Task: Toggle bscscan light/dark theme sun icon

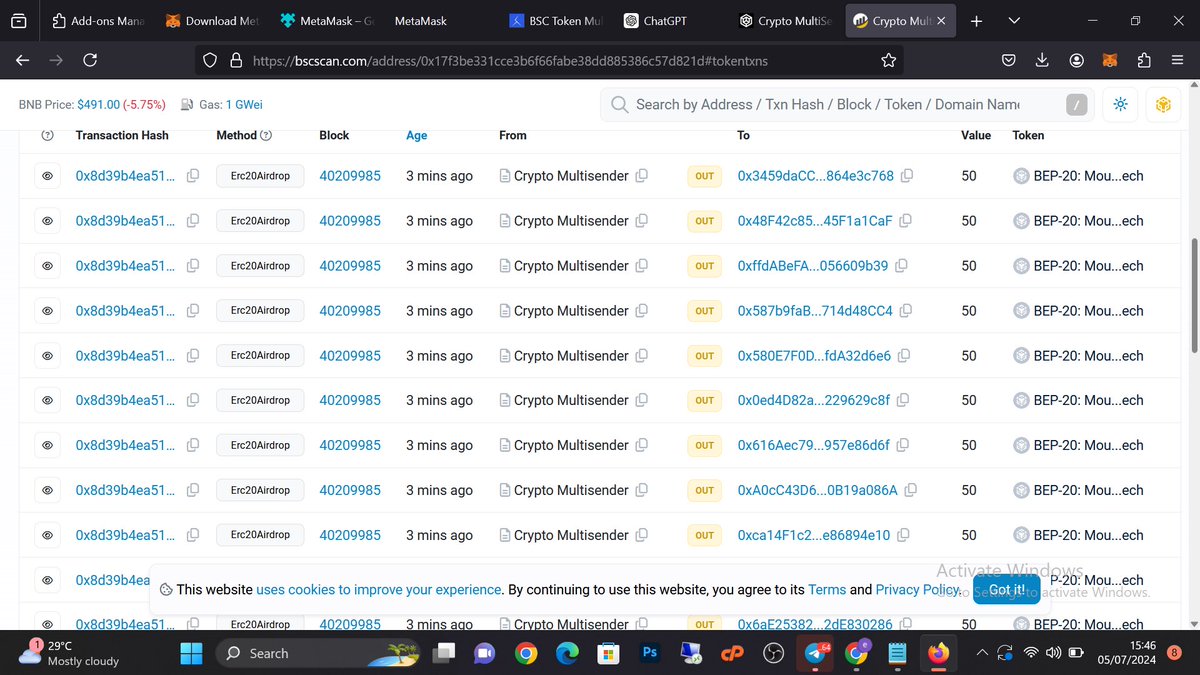Action: [x=1121, y=104]
